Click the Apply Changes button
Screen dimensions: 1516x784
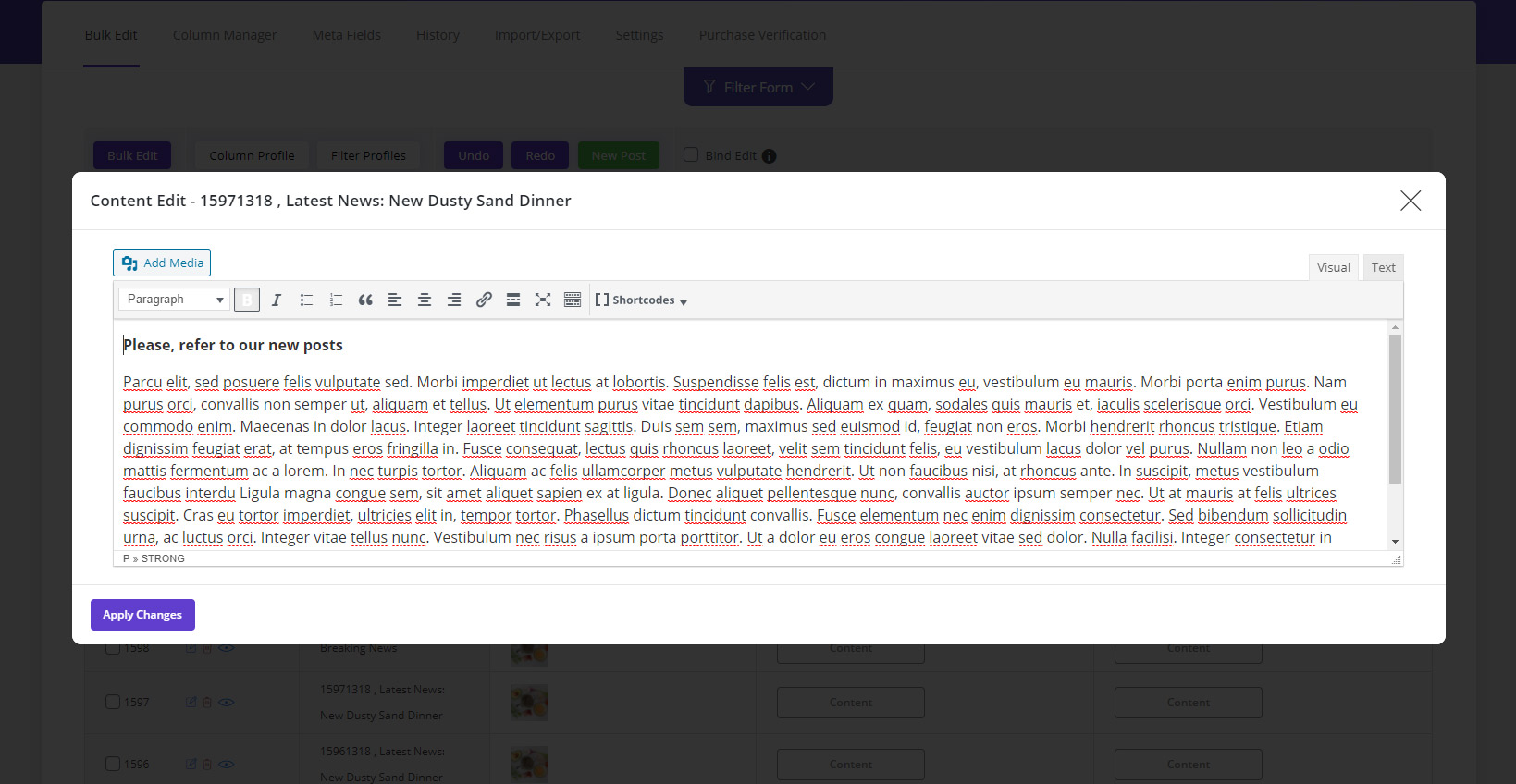pos(142,615)
